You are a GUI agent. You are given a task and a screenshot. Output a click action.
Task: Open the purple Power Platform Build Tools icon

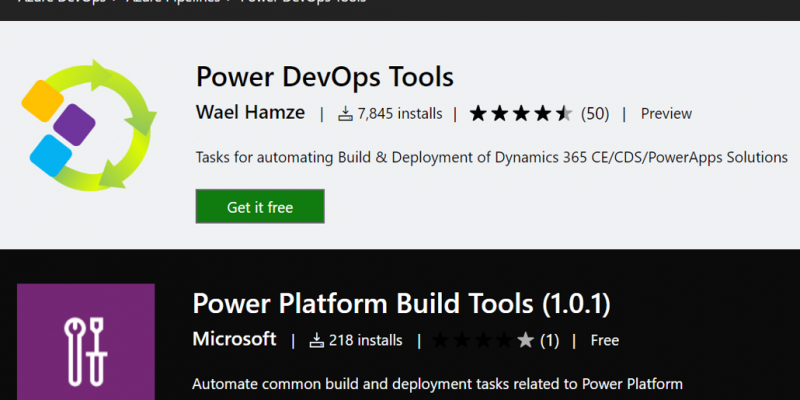pyautogui.click(x=86, y=342)
